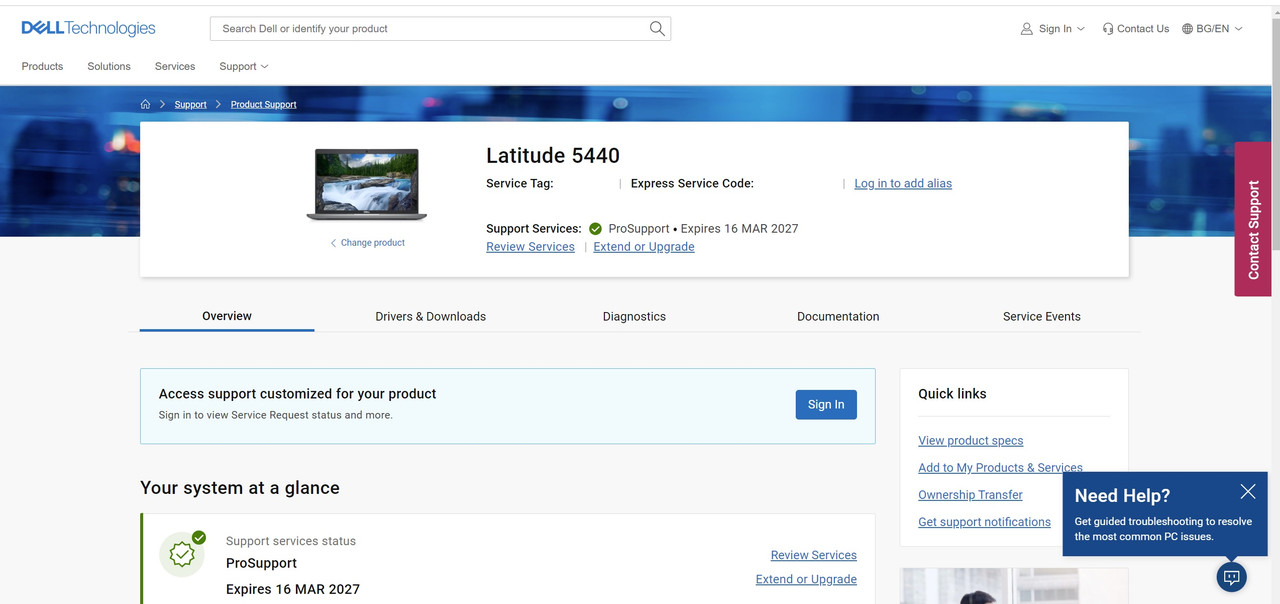
Task: Click Change product under laptop image
Action: [367, 243]
